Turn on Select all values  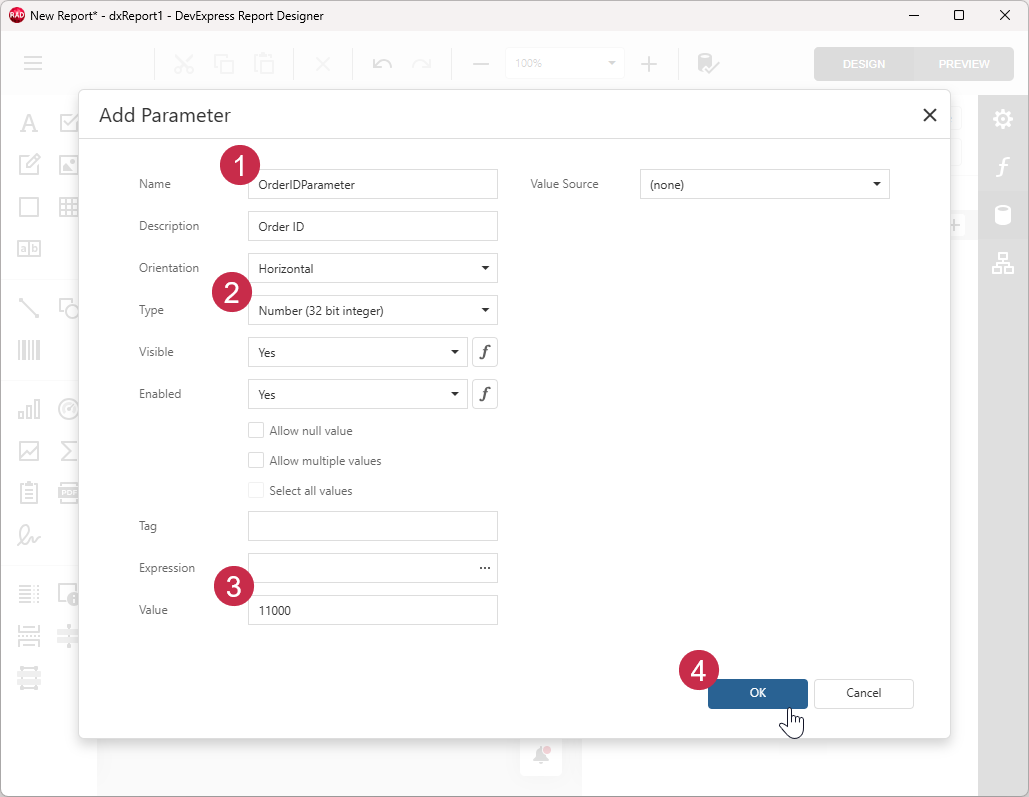point(256,490)
